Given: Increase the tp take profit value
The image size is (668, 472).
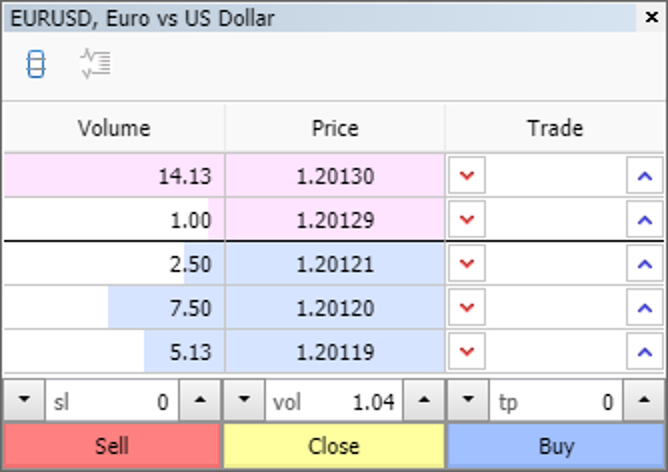Looking at the screenshot, I should pos(645,401).
